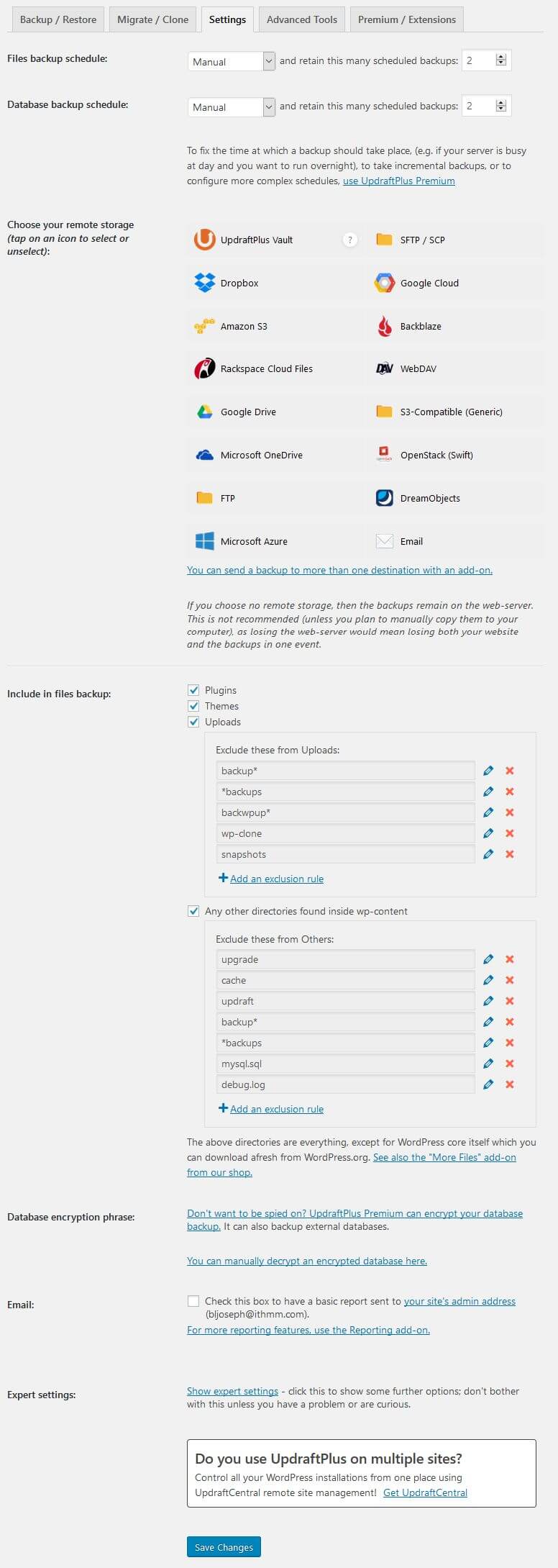Select S3-Compatible (Generic) storage icon

[x=384, y=412]
